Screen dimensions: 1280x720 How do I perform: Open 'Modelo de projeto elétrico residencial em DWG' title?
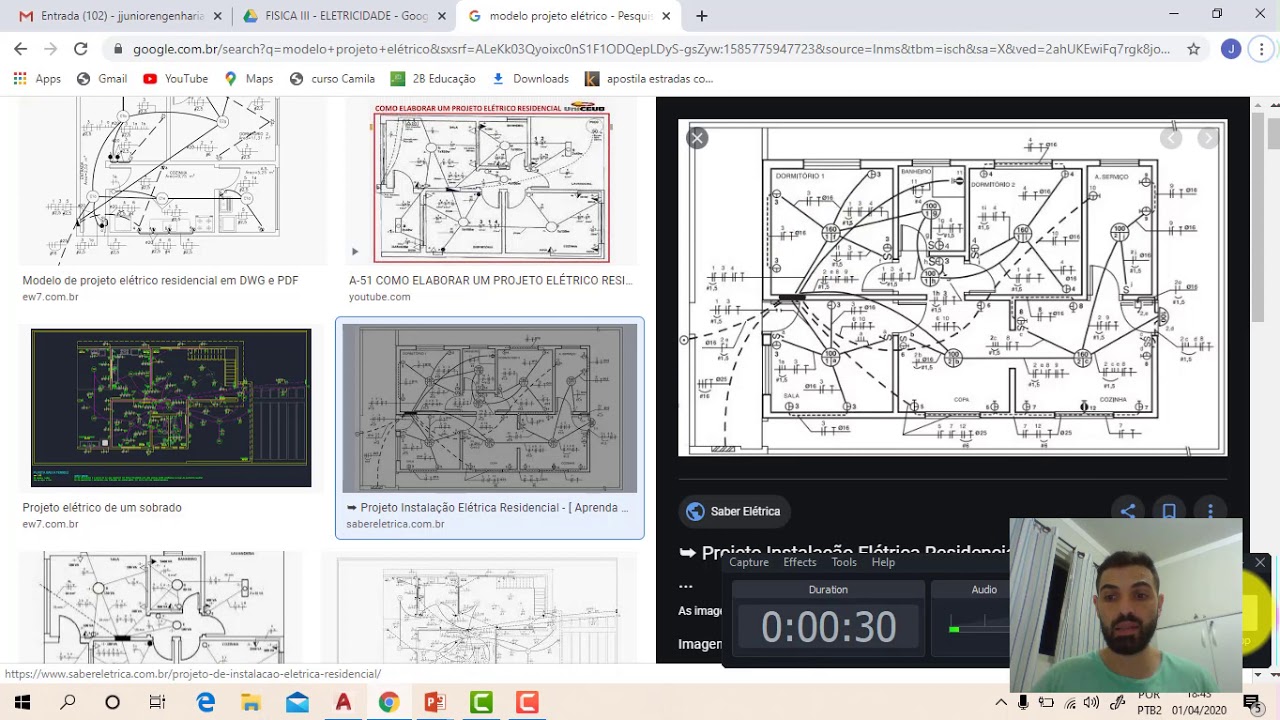pos(160,281)
